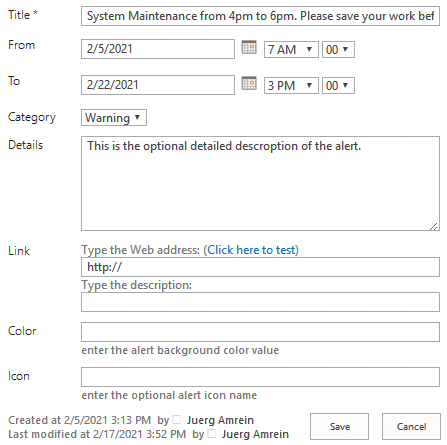Focus the link description field
This screenshot has height=445, width=447.
click(x=260, y=302)
